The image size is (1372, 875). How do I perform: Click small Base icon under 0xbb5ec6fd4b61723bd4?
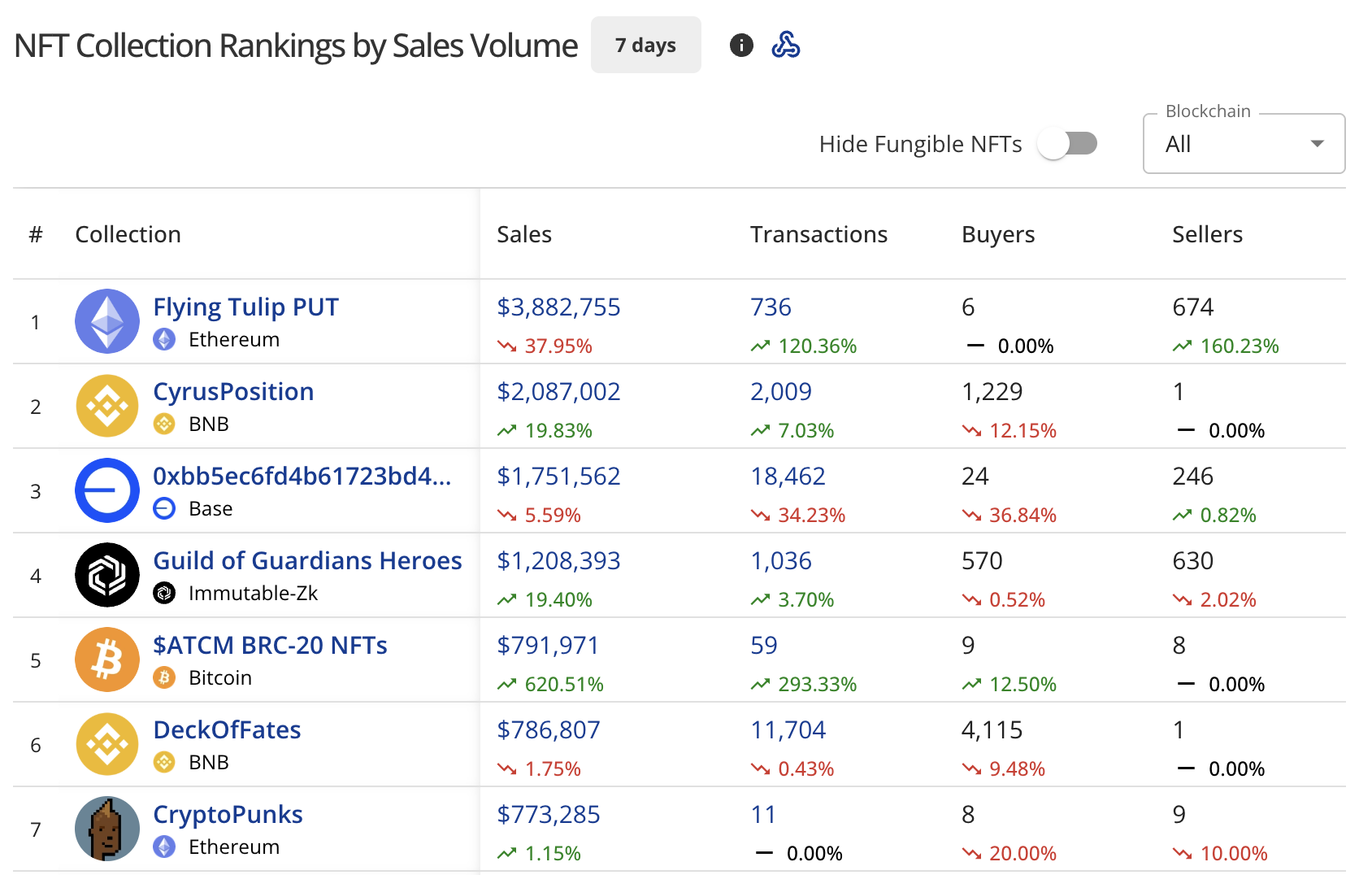pyautogui.click(x=164, y=508)
